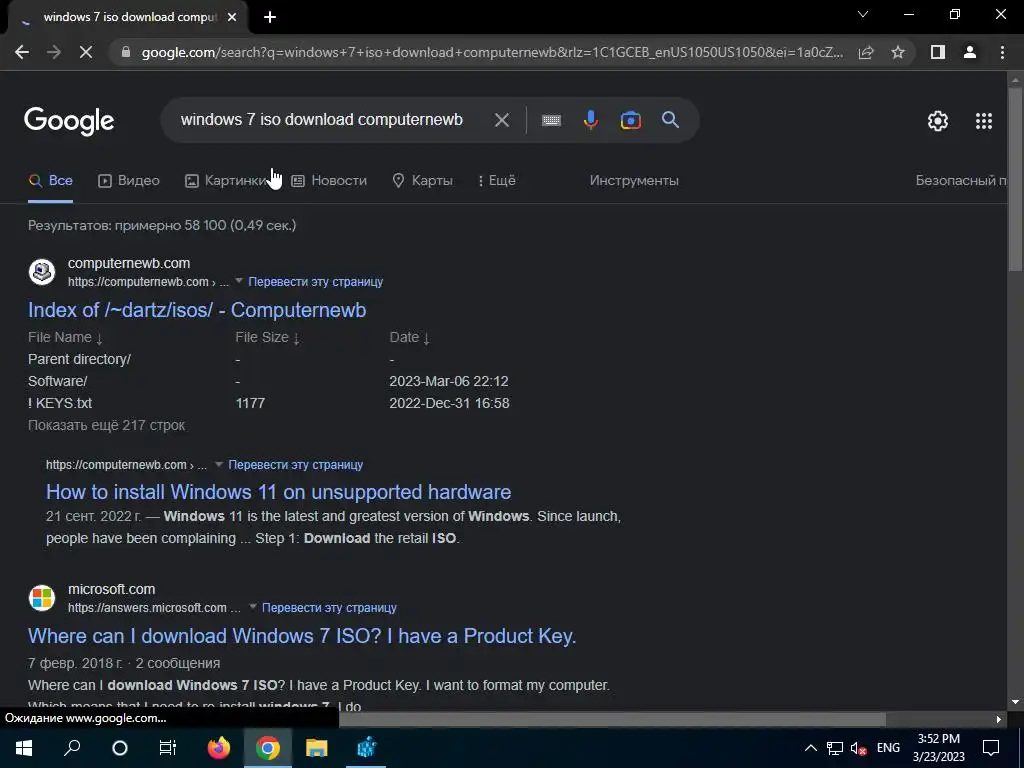Close the windows 7 iso download tab
This screenshot has height=768, width=1024.
pyautogui.click(x=232, y=17)
